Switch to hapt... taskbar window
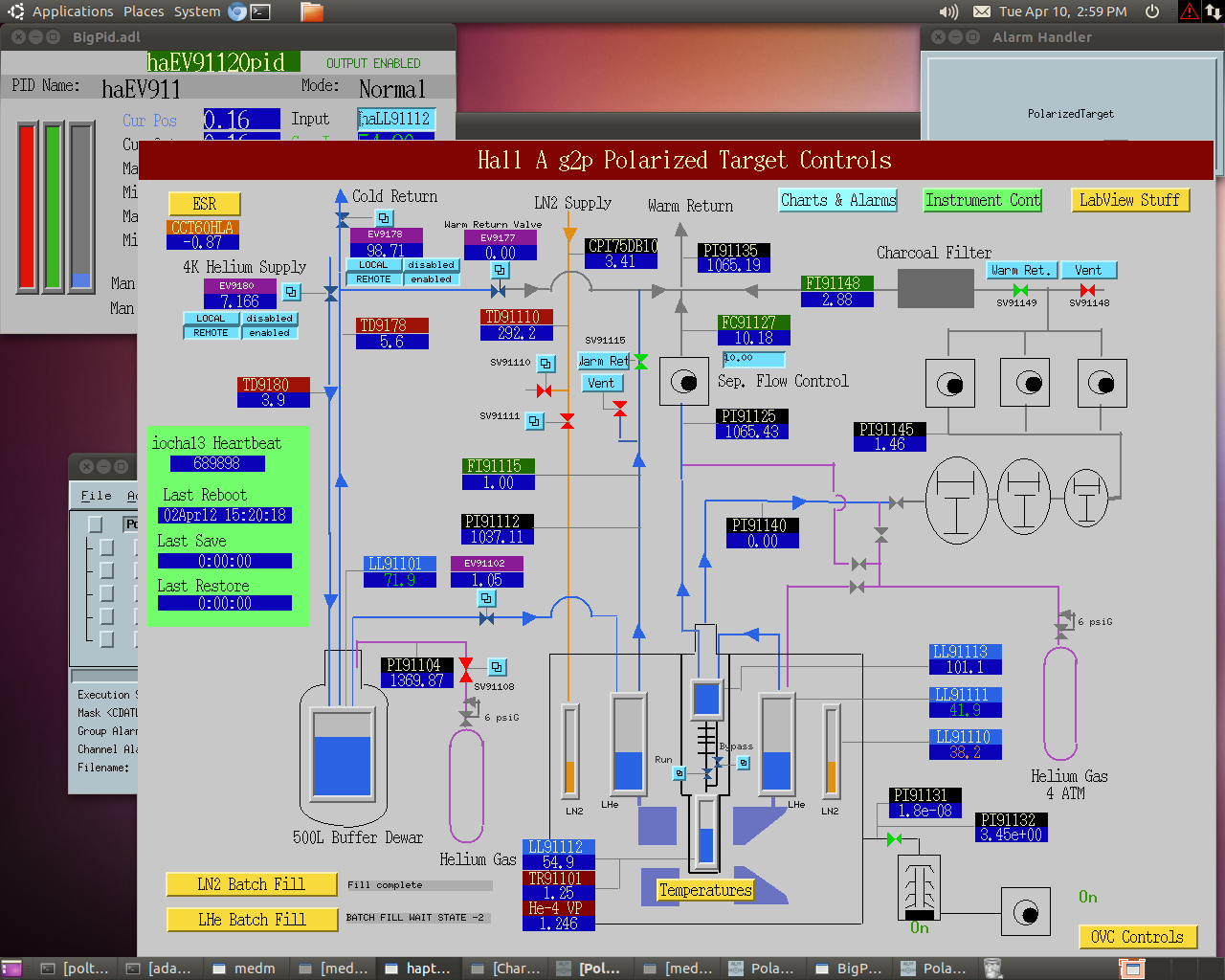1225x980 pixels. pos(418,969)
